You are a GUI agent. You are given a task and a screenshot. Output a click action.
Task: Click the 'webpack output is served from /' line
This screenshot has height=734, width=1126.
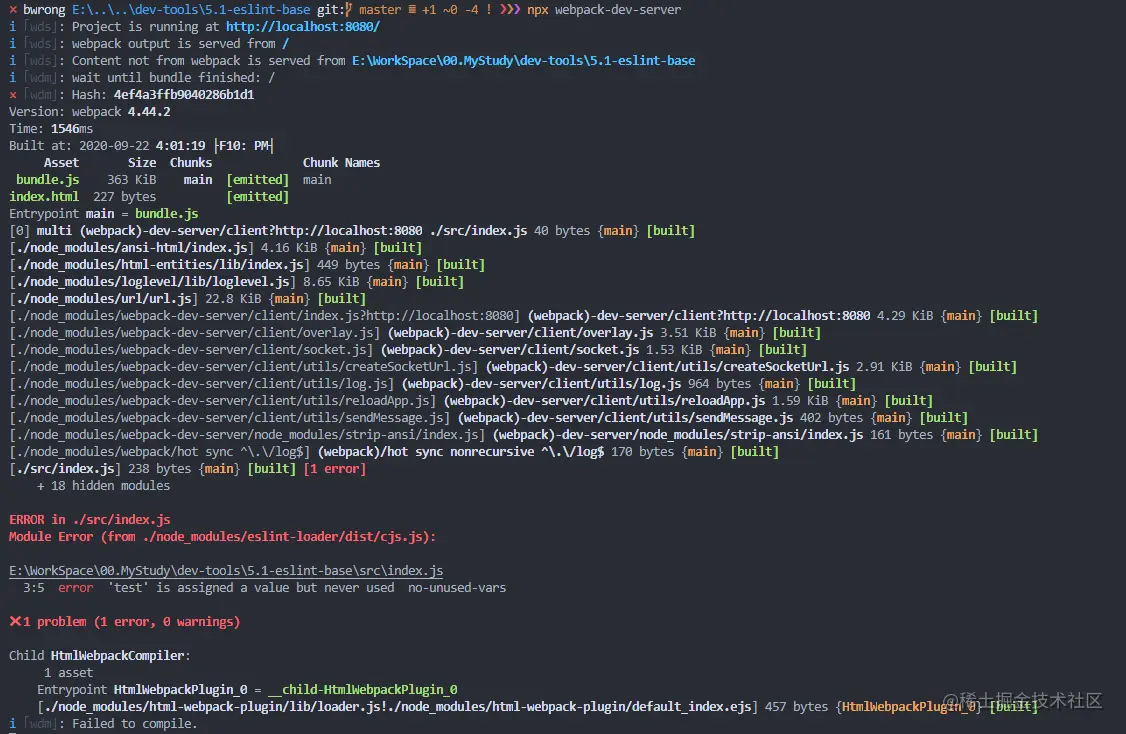(180, 44)
